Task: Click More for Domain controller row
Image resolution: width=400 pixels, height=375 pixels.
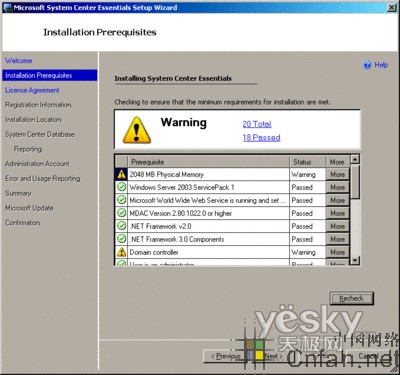Action: [x=337, y=252]
